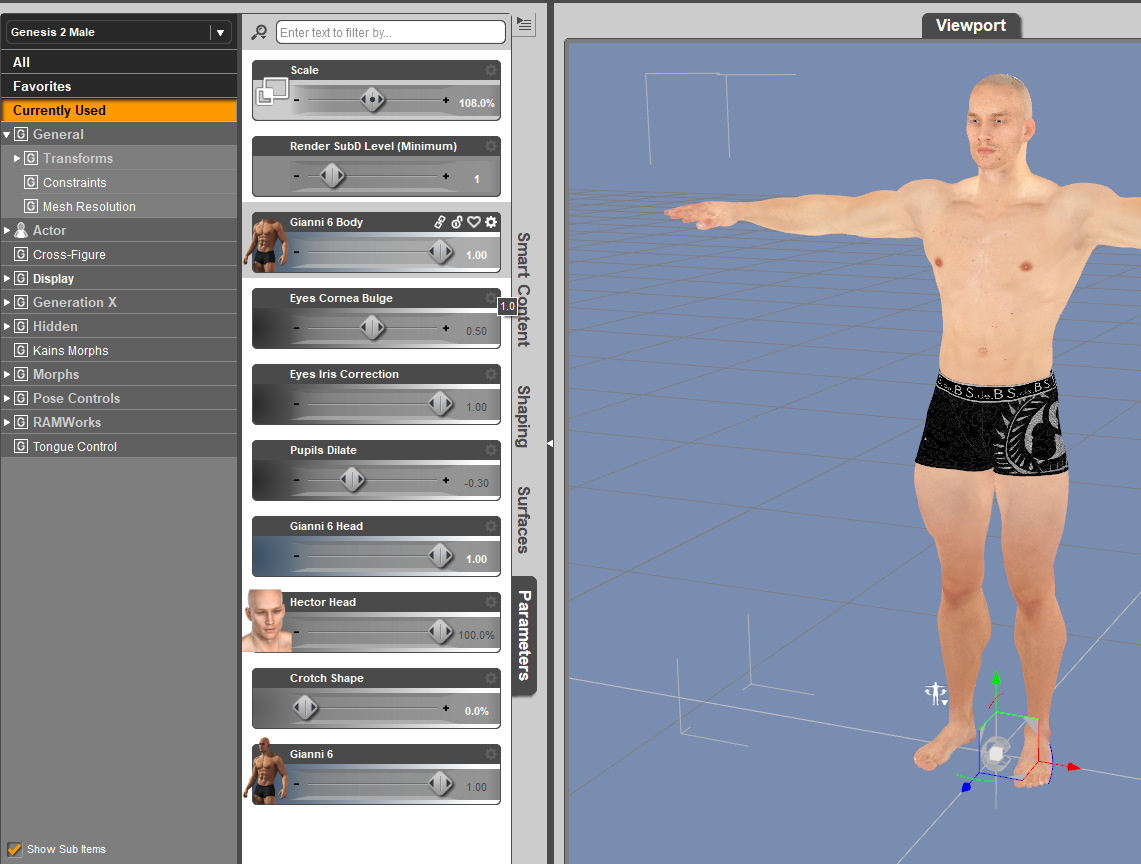Open gear for Eyes Cornea Bulge

coord(491,298)
